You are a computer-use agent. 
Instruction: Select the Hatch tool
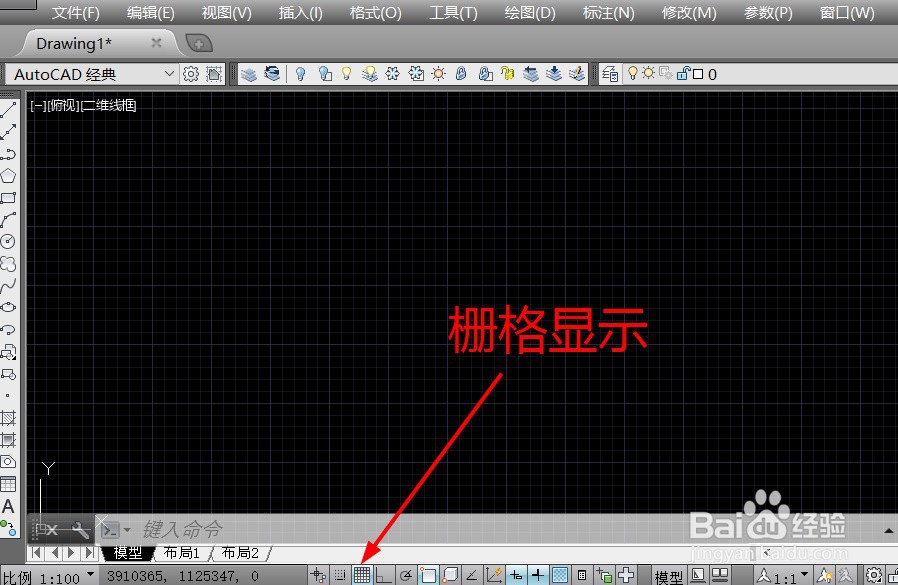[9, 418]
